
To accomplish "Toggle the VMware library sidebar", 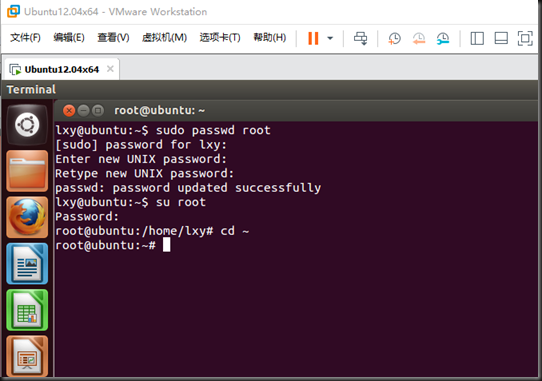I will pos(477,38).
